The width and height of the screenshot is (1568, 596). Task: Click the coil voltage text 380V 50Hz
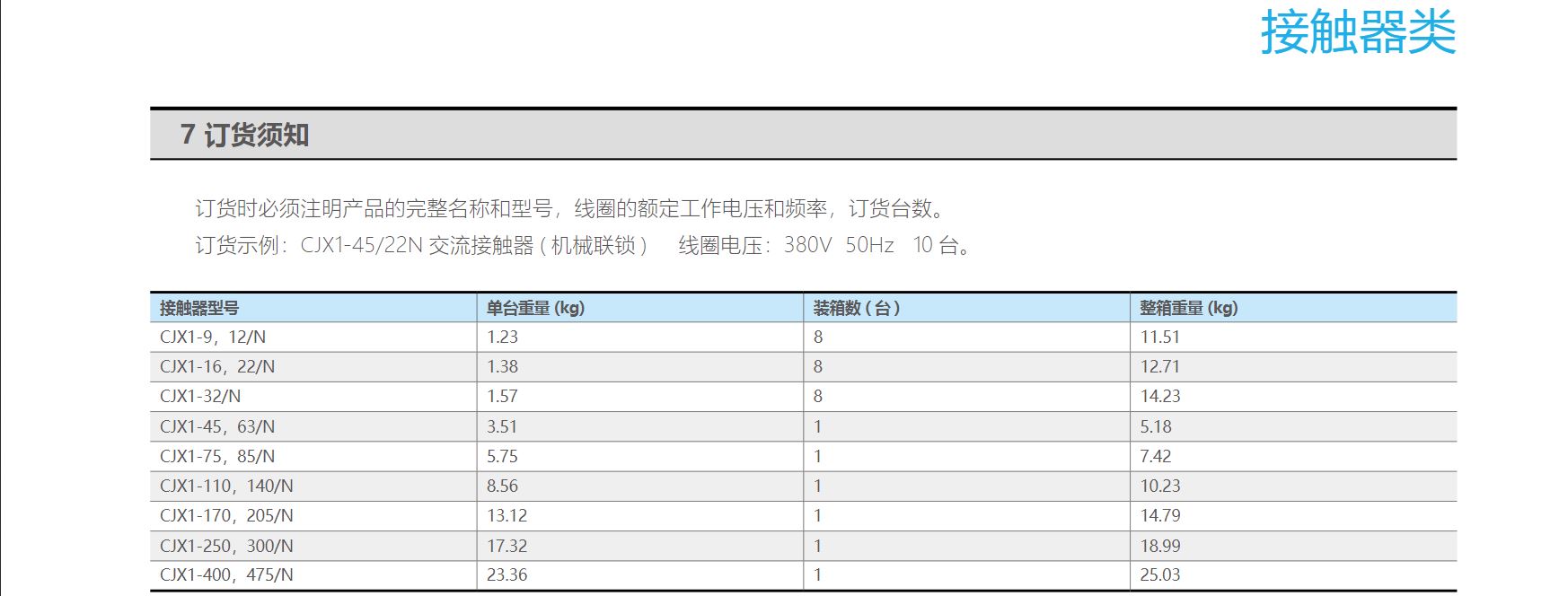click(839, 245)
